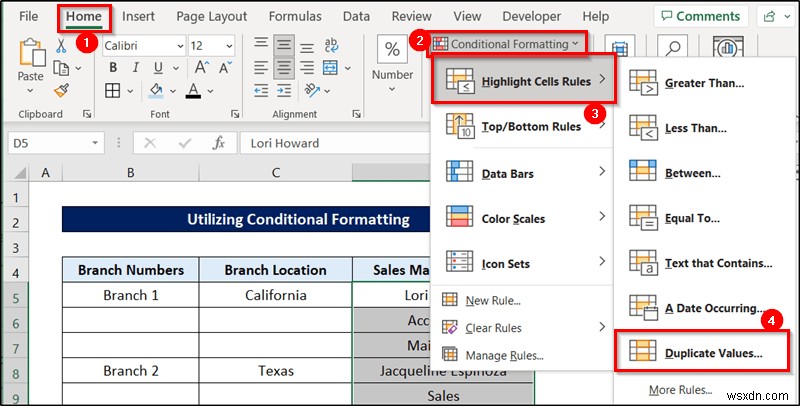Click the Find & Select magnifier icon
This screenshot has width=800, height=406.
tap(673, 49)
